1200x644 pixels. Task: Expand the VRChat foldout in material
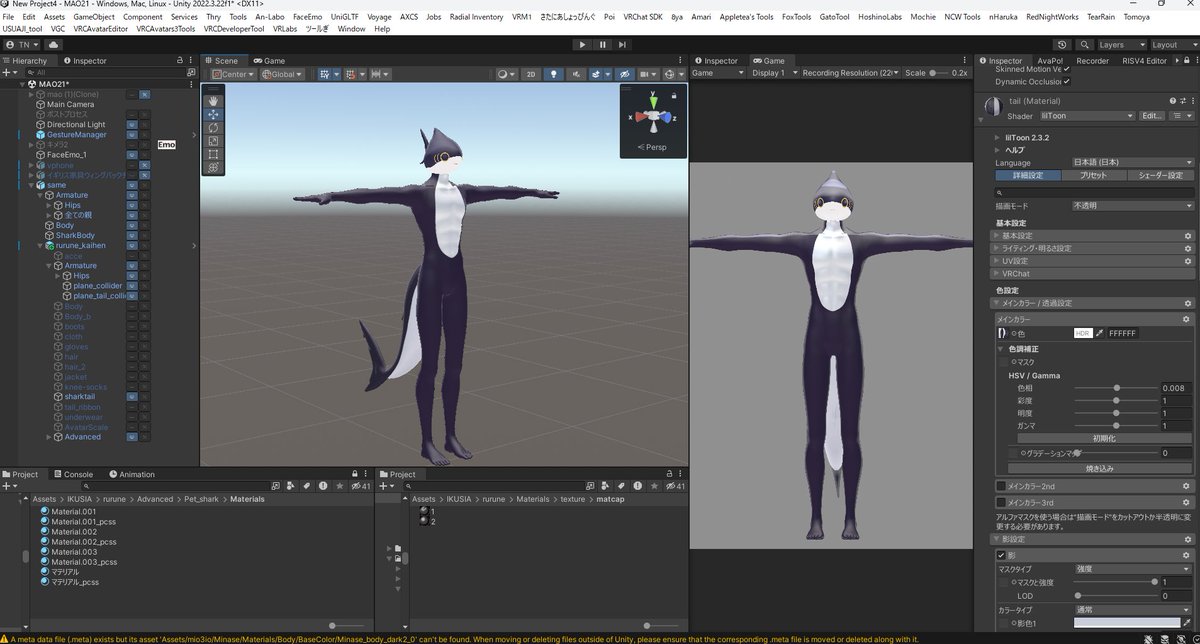[1094, 273]
